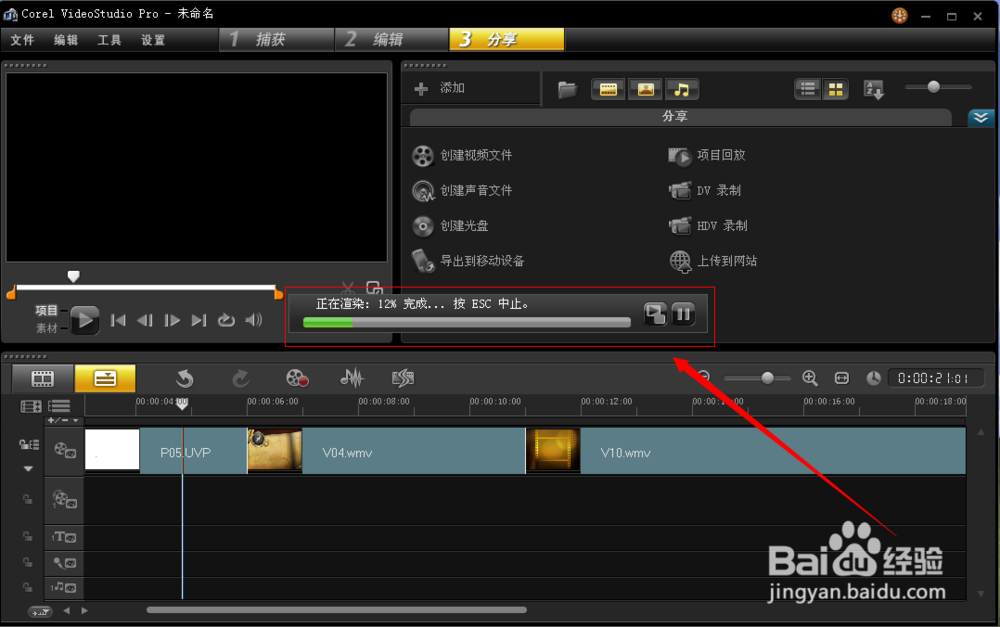Move the preview scrubber handle
Viewport: 1000px width, 627px height.
(x=73, y=276)
